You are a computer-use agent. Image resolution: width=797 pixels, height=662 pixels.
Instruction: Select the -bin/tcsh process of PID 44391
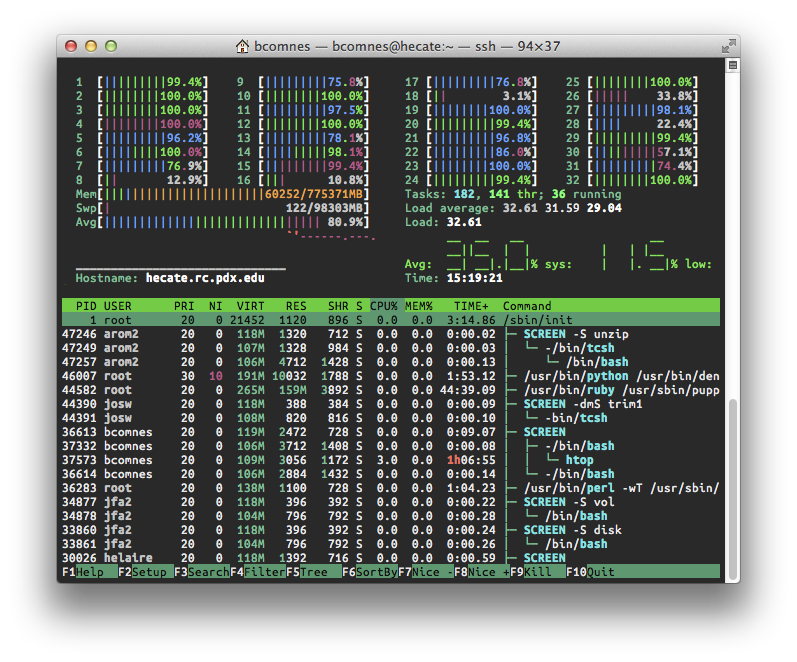(391, 418)
